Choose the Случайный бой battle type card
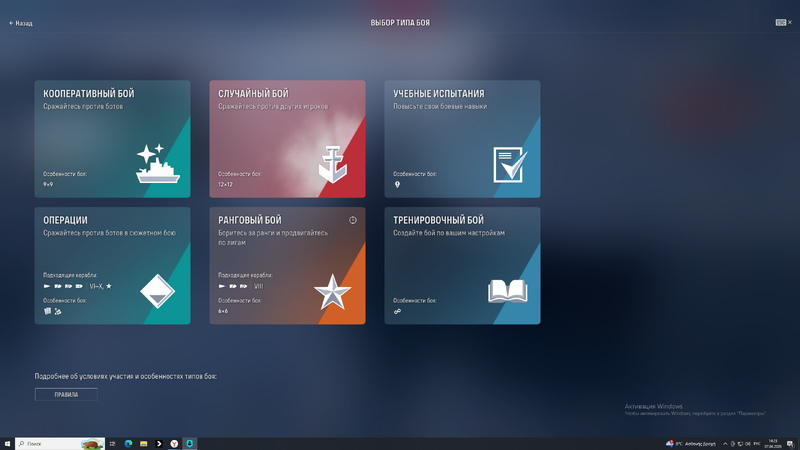The image size is (800, 450). [287, 139]
